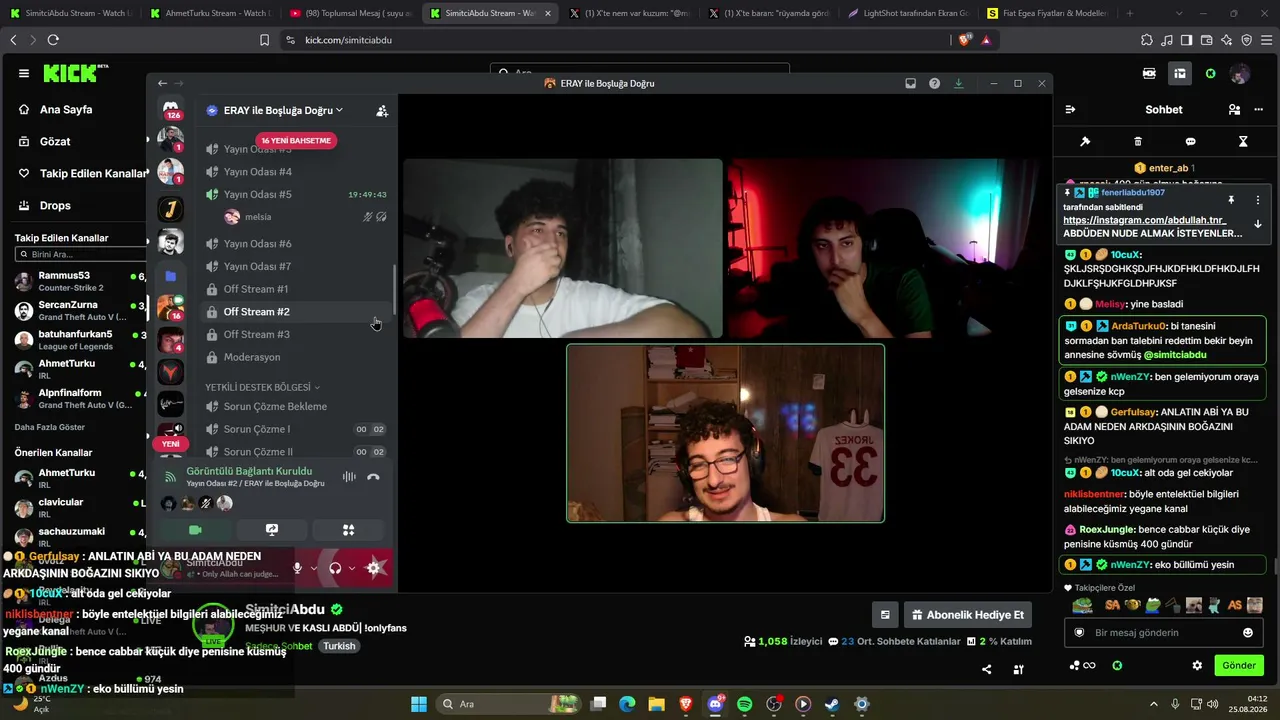This screenshot has width=1280, height=720.
Task: Open the Moderasyon channel
Action: coord(297,357)
